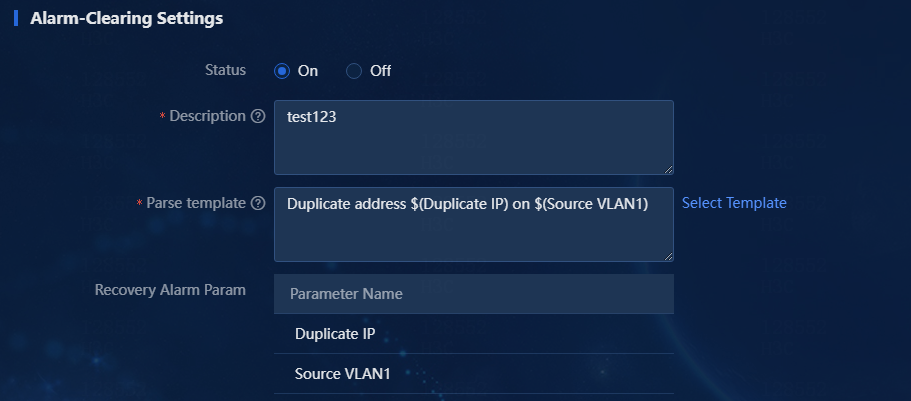Click the Alarm-Clearing Settings section heading
This screenshot has width=911, height=401.
coord(127,19)
